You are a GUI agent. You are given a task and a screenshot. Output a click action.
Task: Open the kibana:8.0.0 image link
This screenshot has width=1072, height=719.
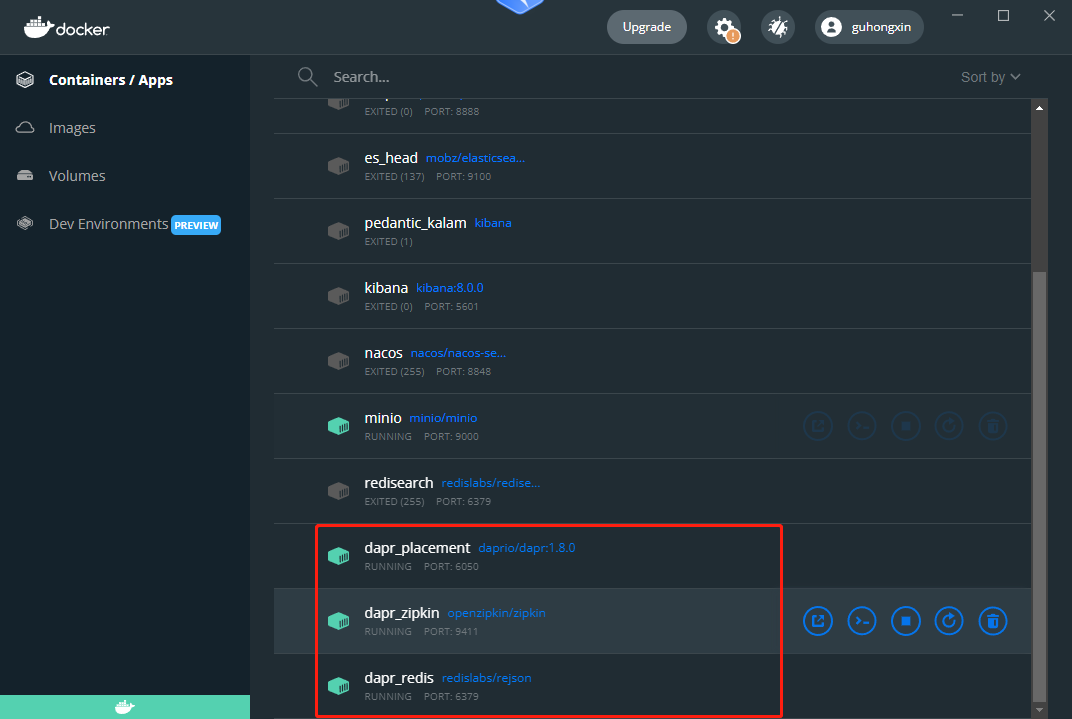tap(450, 288)
